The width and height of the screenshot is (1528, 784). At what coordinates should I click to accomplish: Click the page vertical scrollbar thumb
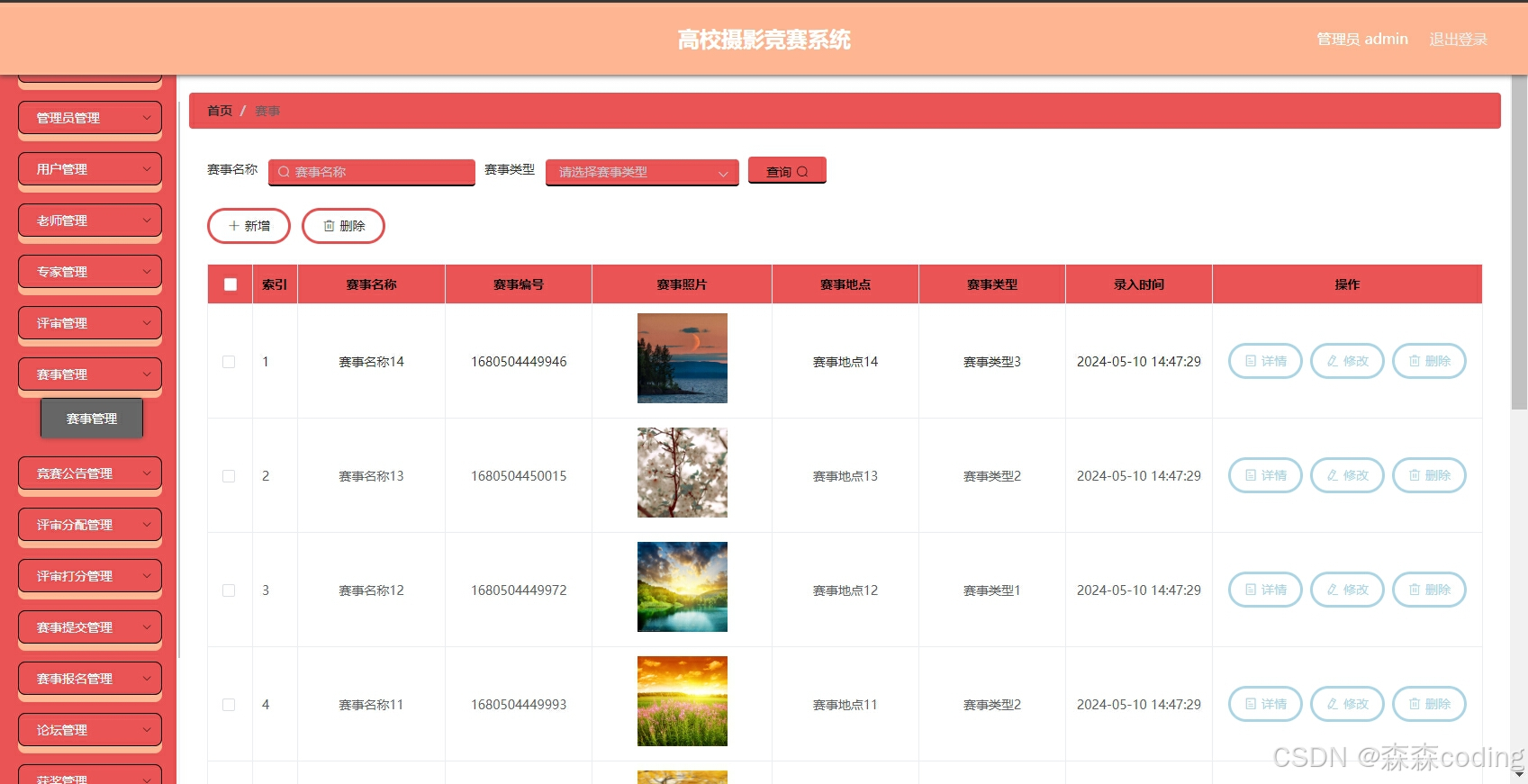pos(1519,243)
